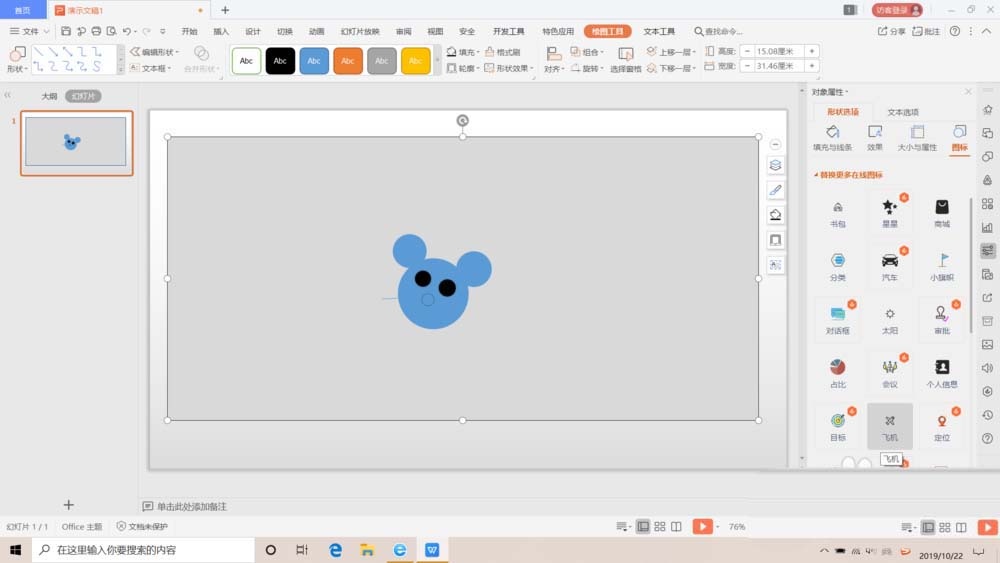
Task: Open the 选择窗格 selection pane
Action: click(x=626, y=59)
